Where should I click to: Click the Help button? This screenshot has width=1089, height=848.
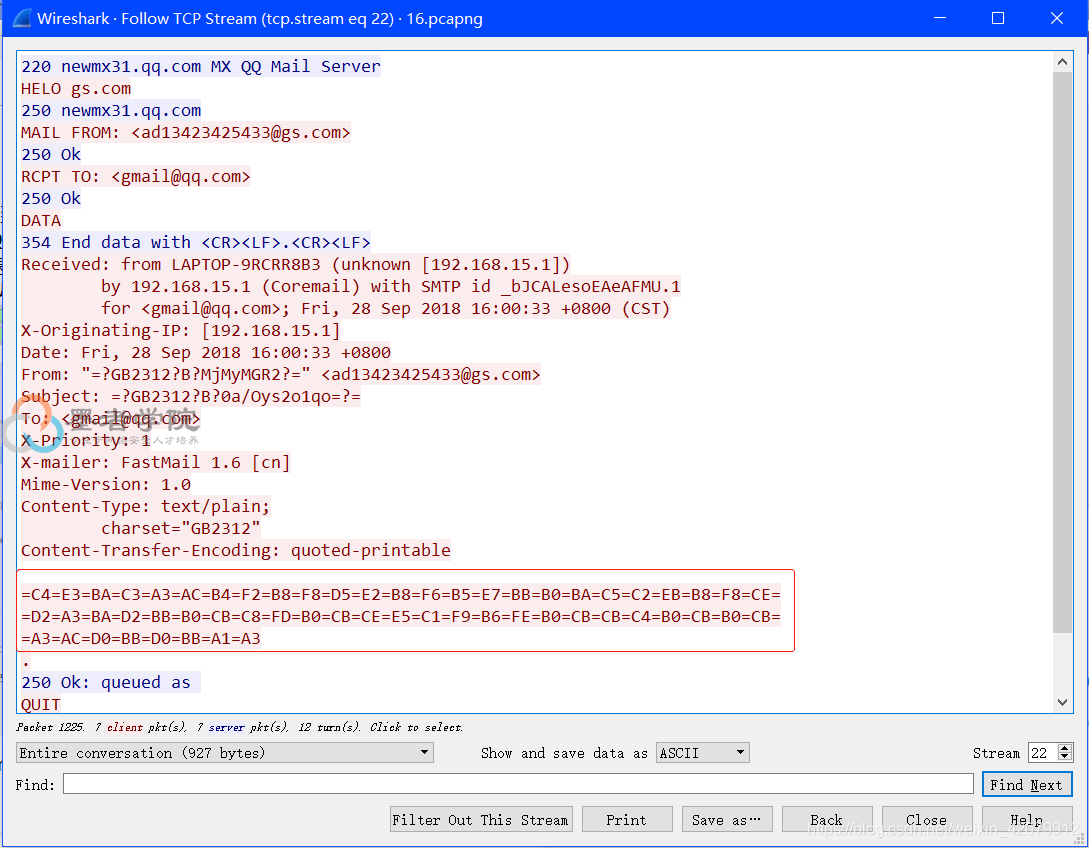[1026, 820]
